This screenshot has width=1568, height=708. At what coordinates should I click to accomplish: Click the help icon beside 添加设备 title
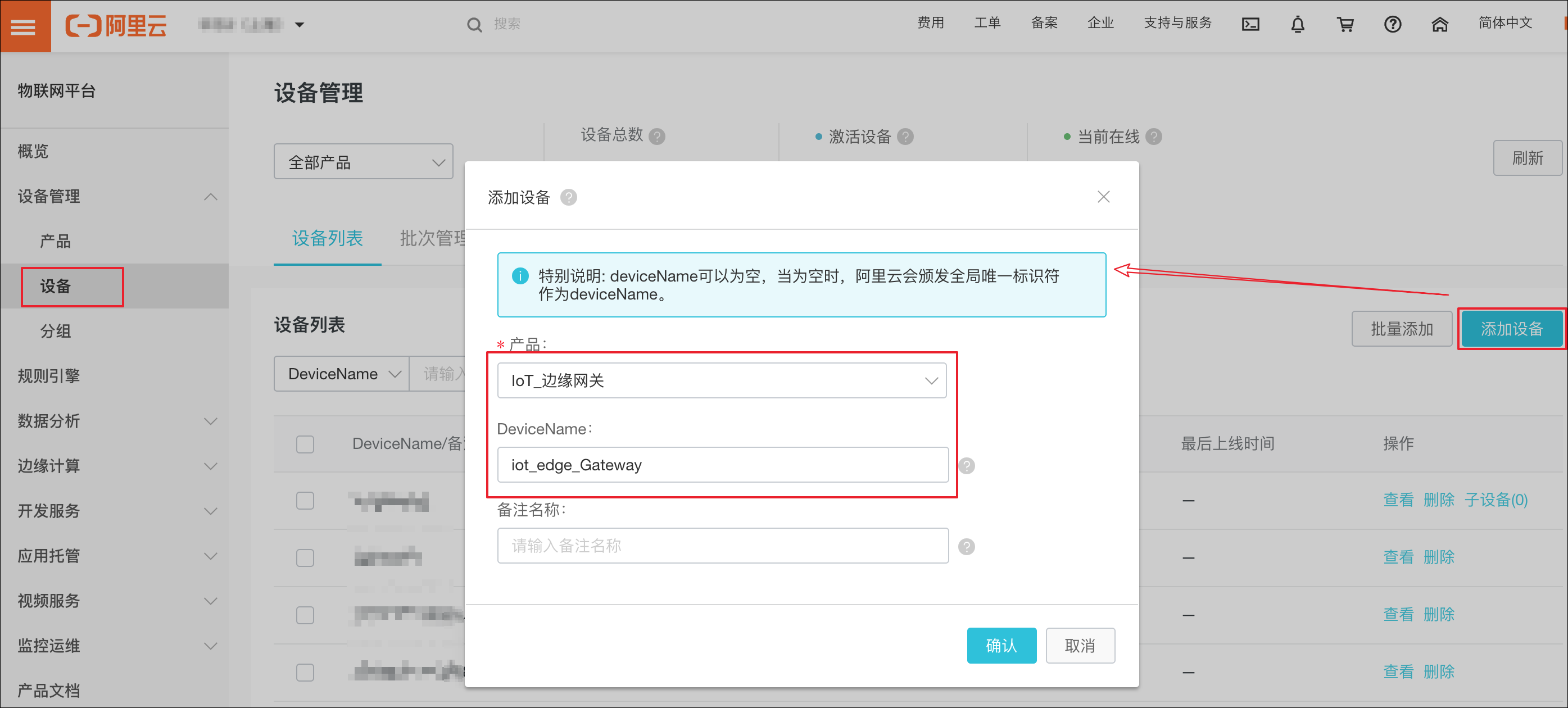point(569,197)
